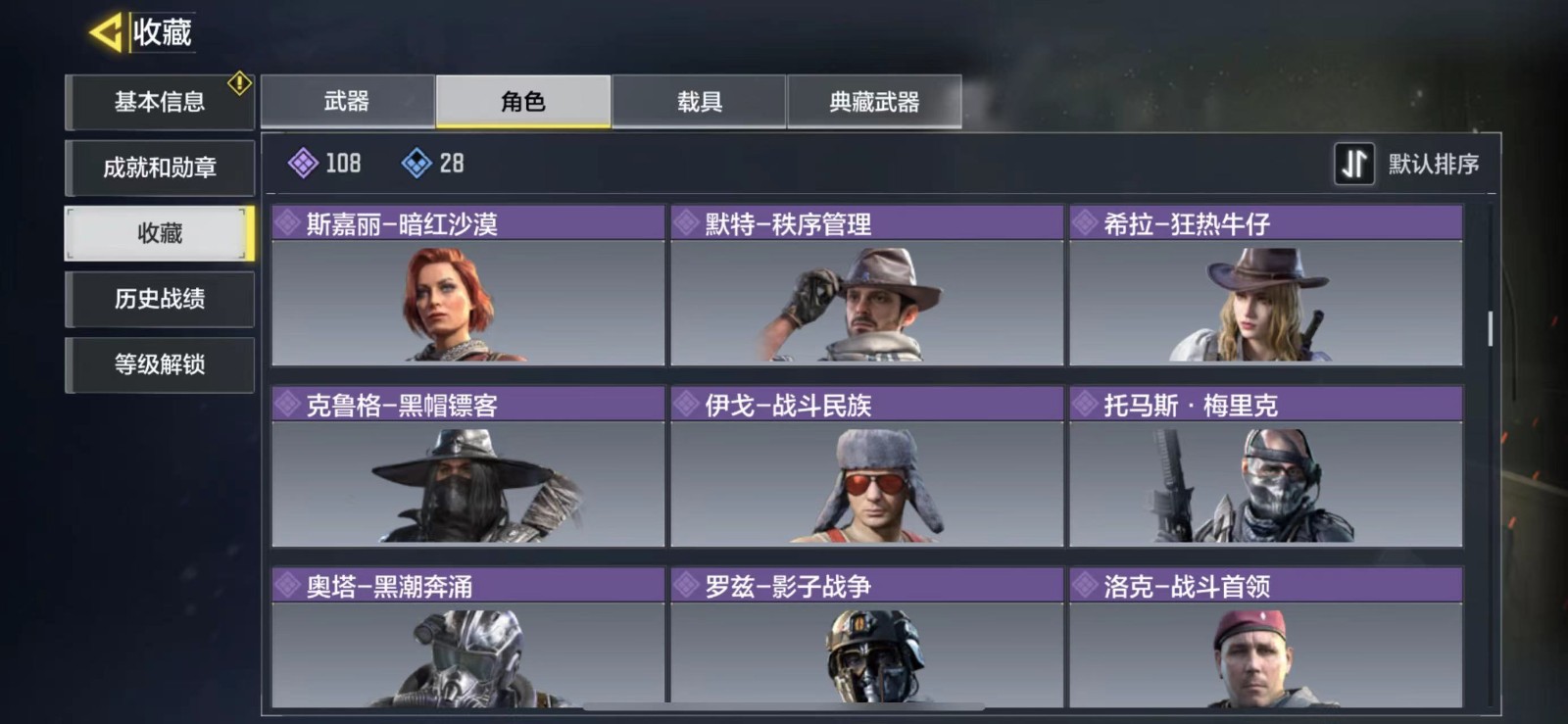Click the purple diamond currency icon
Image resolution: width=1568 pixels, height=724 pixels.
pyautogui.click(x=303, y=163)
